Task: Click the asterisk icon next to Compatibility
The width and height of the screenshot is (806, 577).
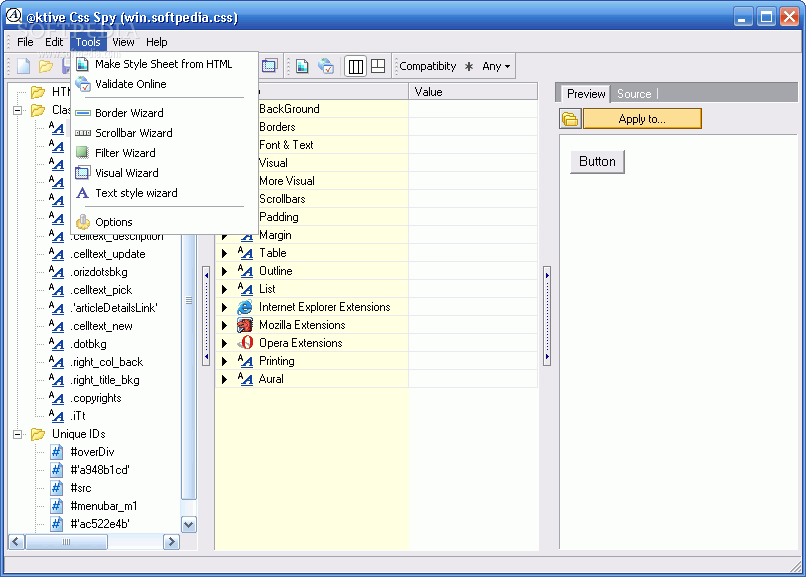Action: [469, 66]
